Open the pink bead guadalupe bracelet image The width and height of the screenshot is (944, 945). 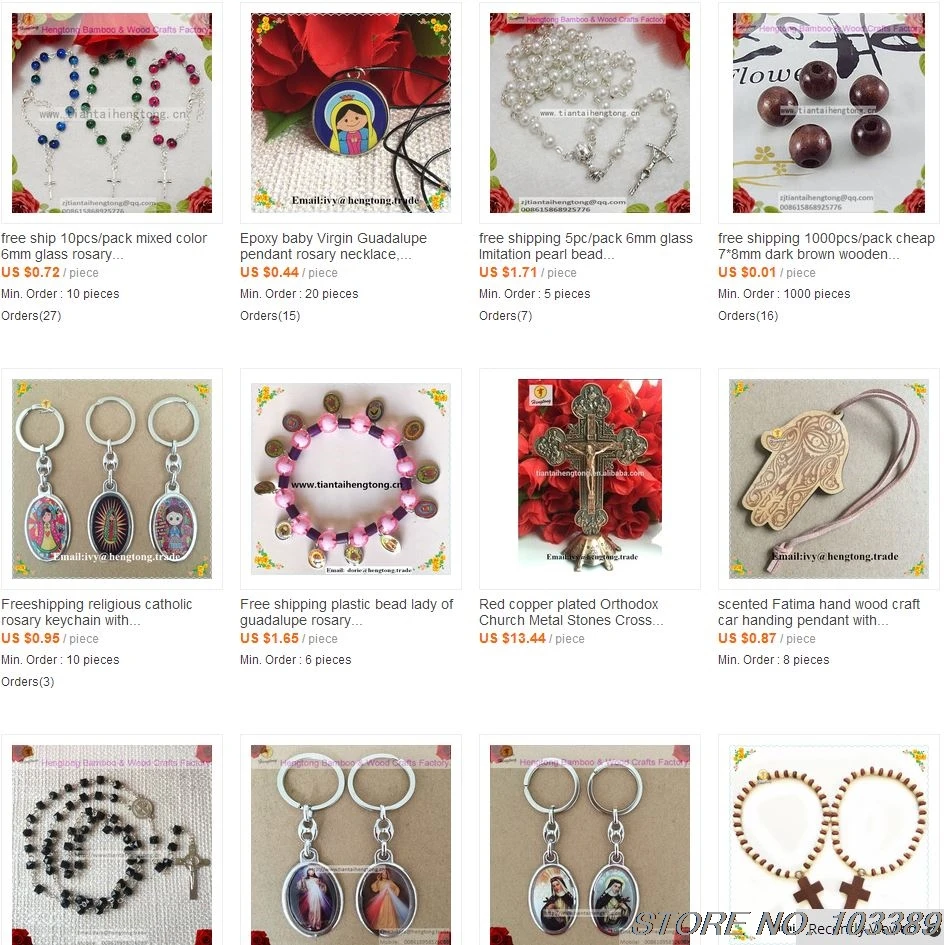(351, 479)
